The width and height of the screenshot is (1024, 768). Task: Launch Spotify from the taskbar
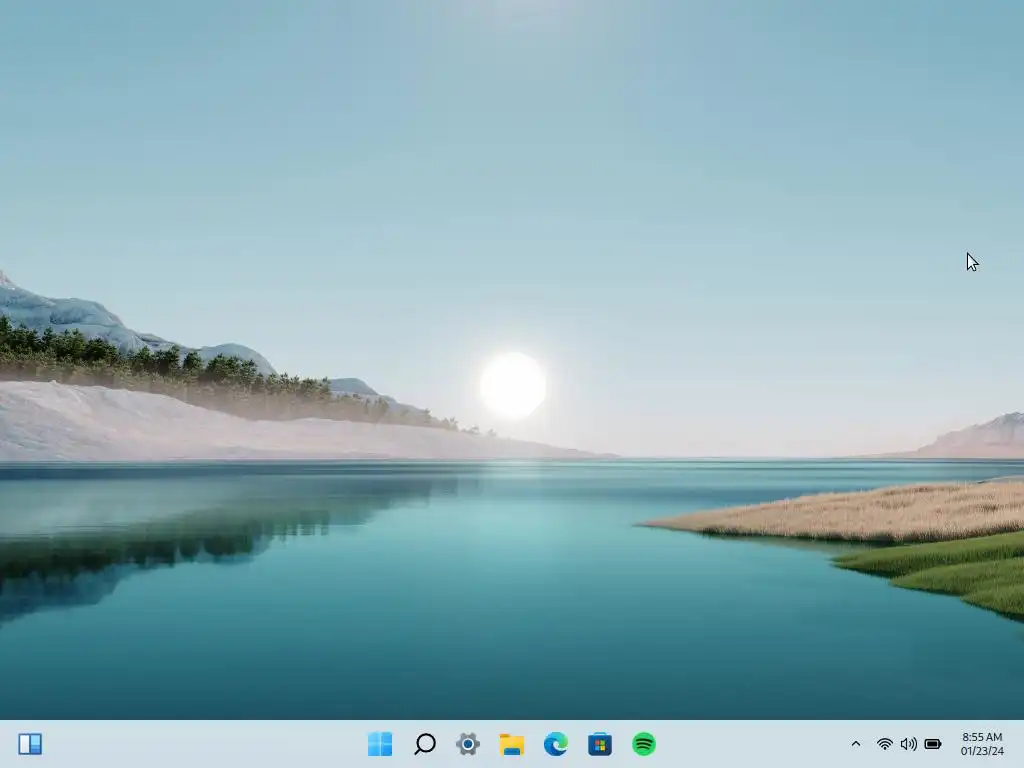tap(644, 744)
